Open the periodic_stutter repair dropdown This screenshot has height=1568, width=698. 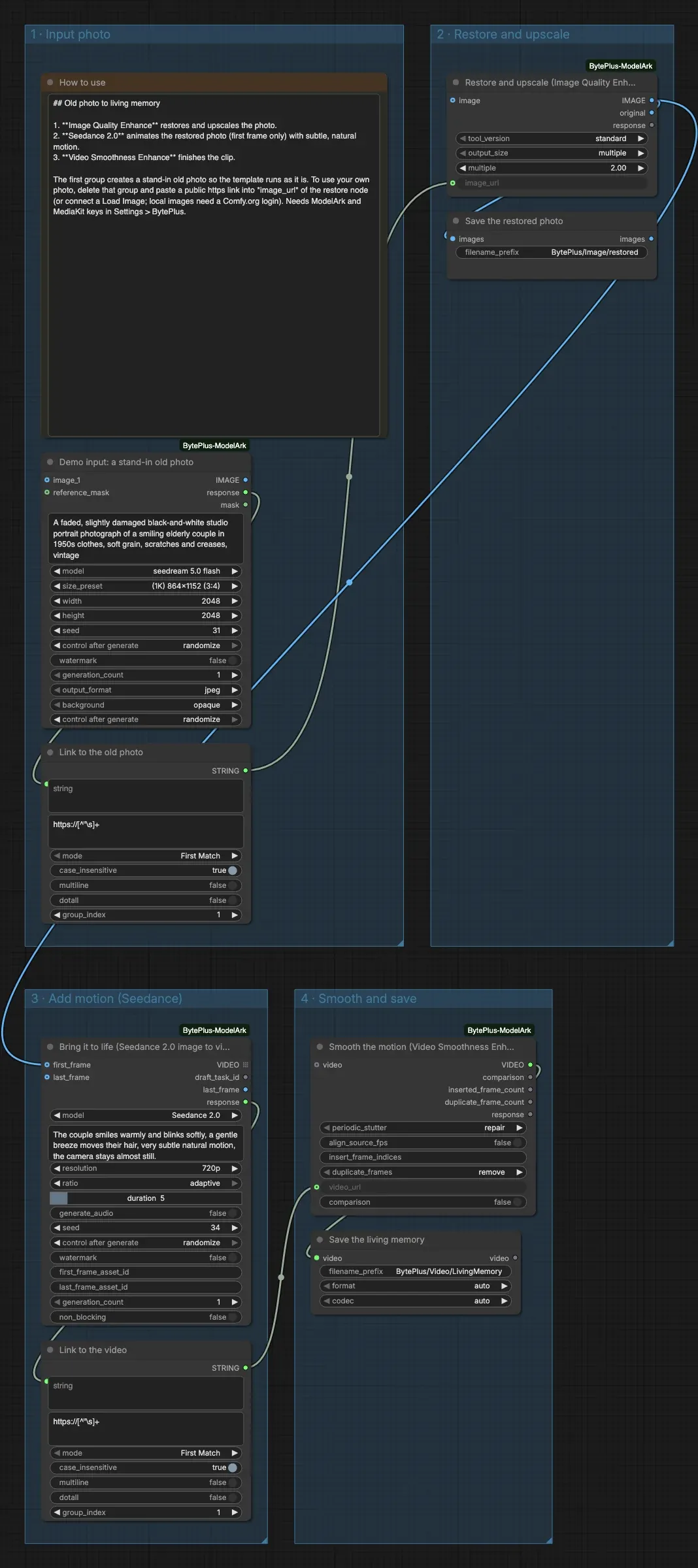pos(423,1128)
